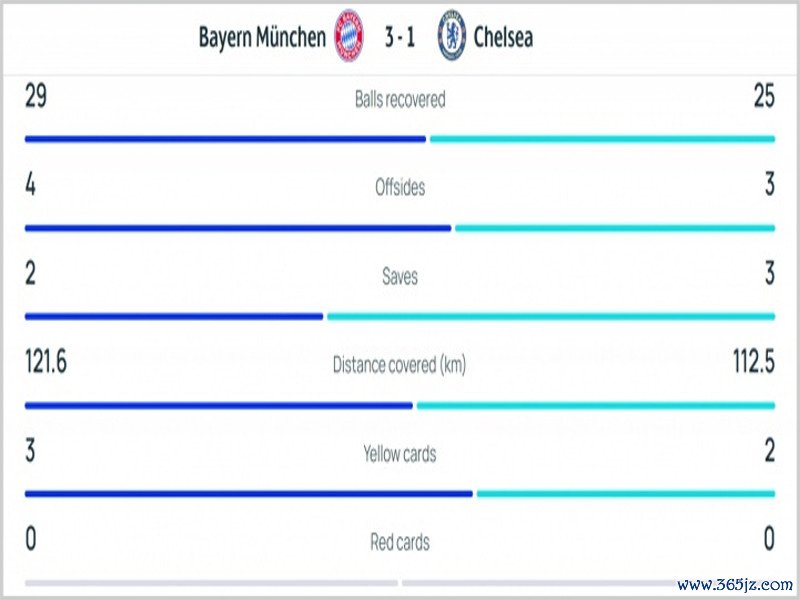Click the cyan Saves bar for Chelsea
The image size is (800, 600).
[x=551, y=317]
